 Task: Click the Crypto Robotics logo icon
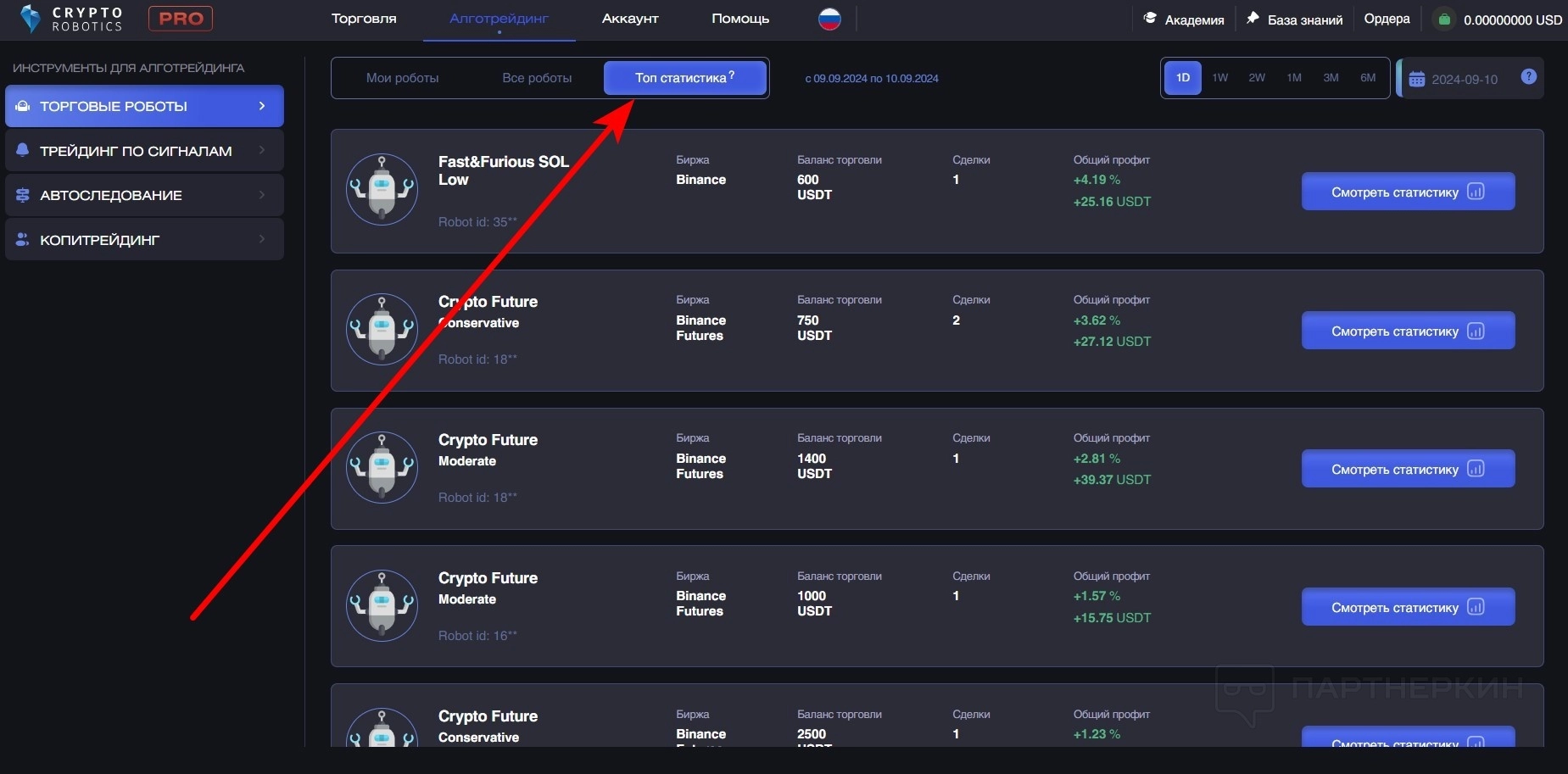point(31,19)
